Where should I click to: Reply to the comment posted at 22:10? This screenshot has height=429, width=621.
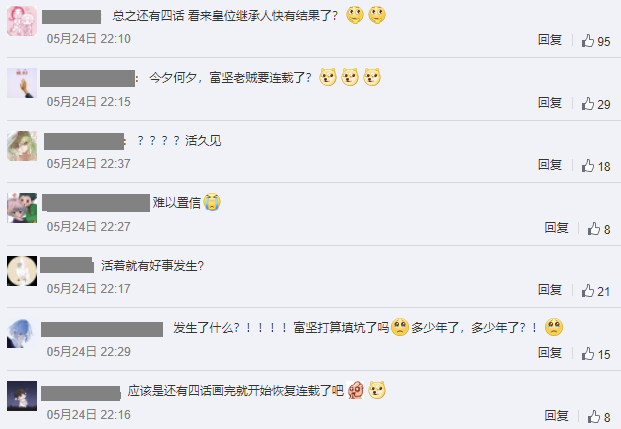550,40
